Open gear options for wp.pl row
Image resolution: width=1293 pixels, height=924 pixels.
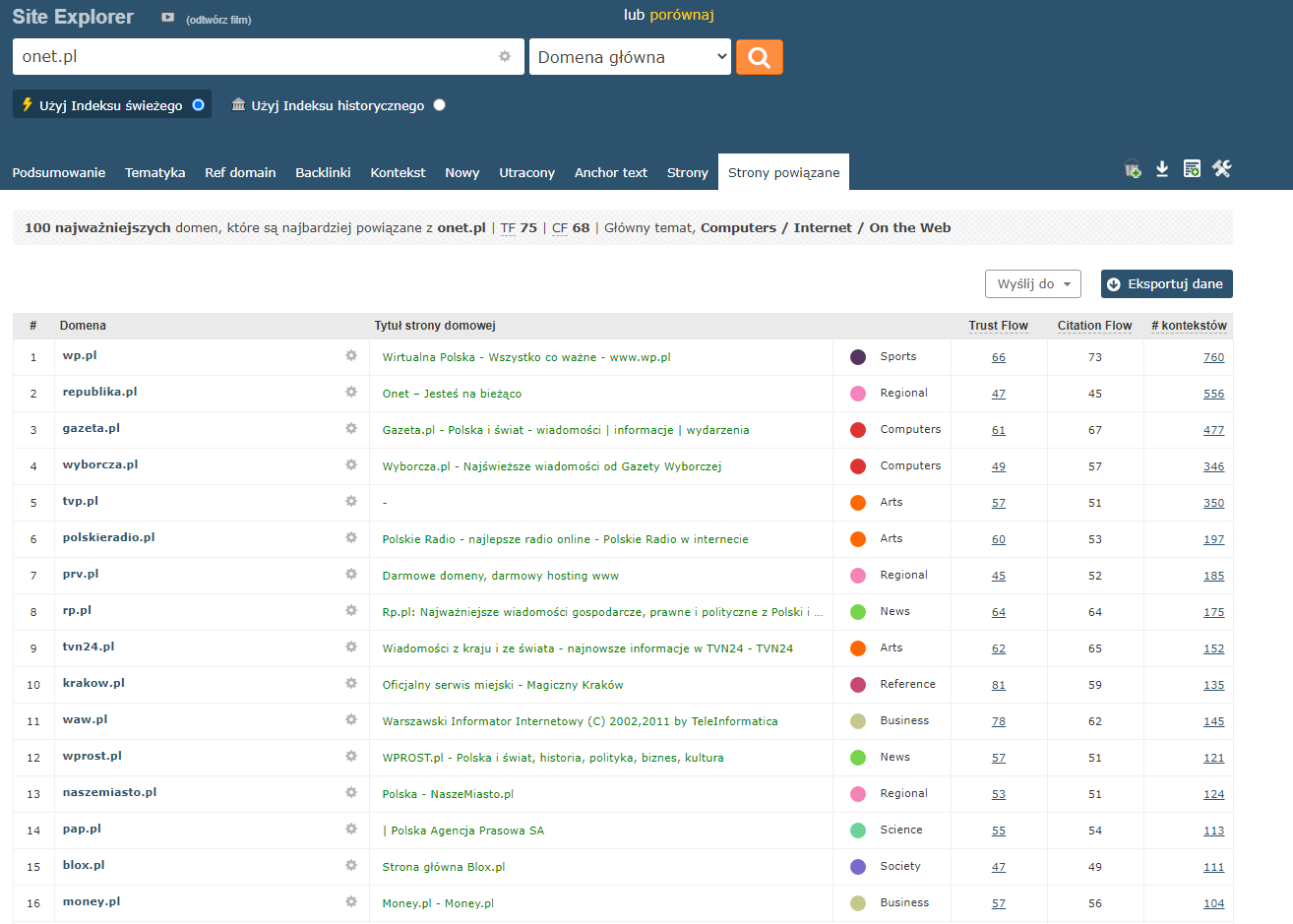point(351,355)
